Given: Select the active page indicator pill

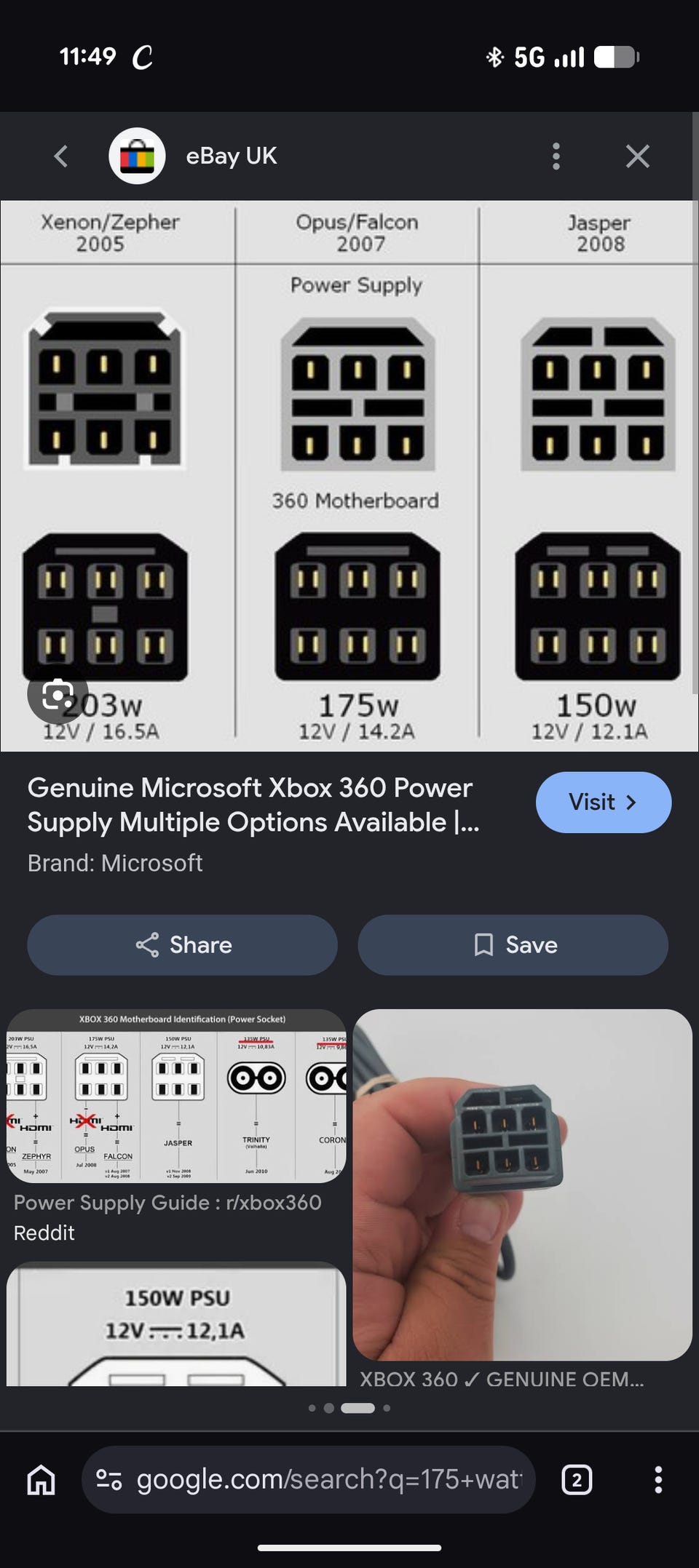Looking at the screenshot, I should (358, 1408).
